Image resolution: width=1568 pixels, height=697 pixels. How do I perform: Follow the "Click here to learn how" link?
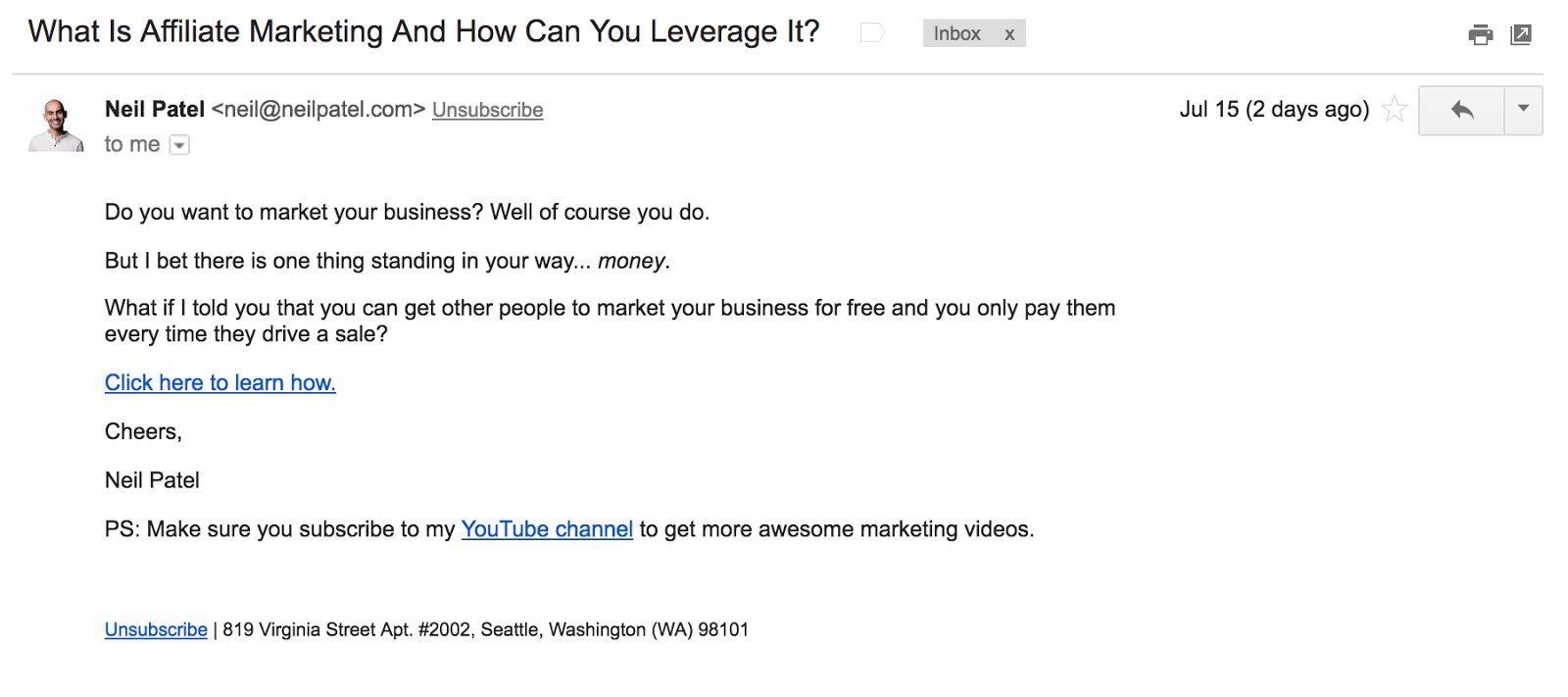pos(220,383)
